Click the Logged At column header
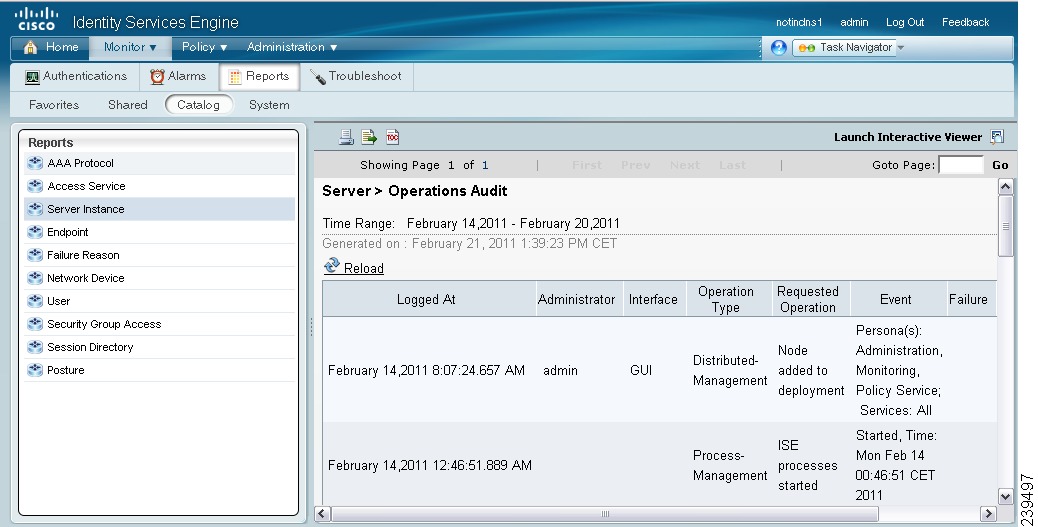Viewport: 1038px width, 527px height. [426, 299]
